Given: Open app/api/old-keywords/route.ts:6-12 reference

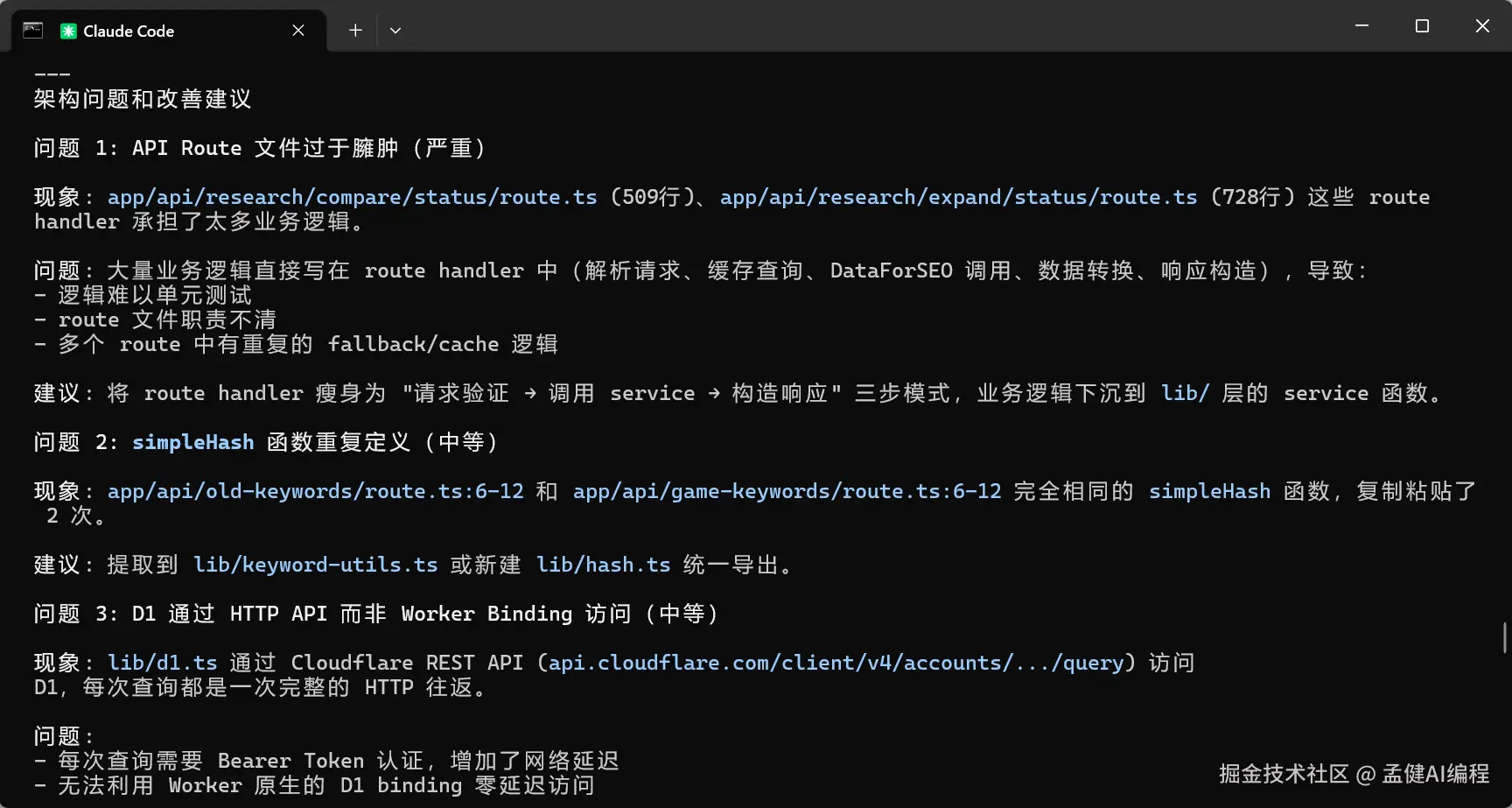Looking at the screenshot, I should [316, 491].
